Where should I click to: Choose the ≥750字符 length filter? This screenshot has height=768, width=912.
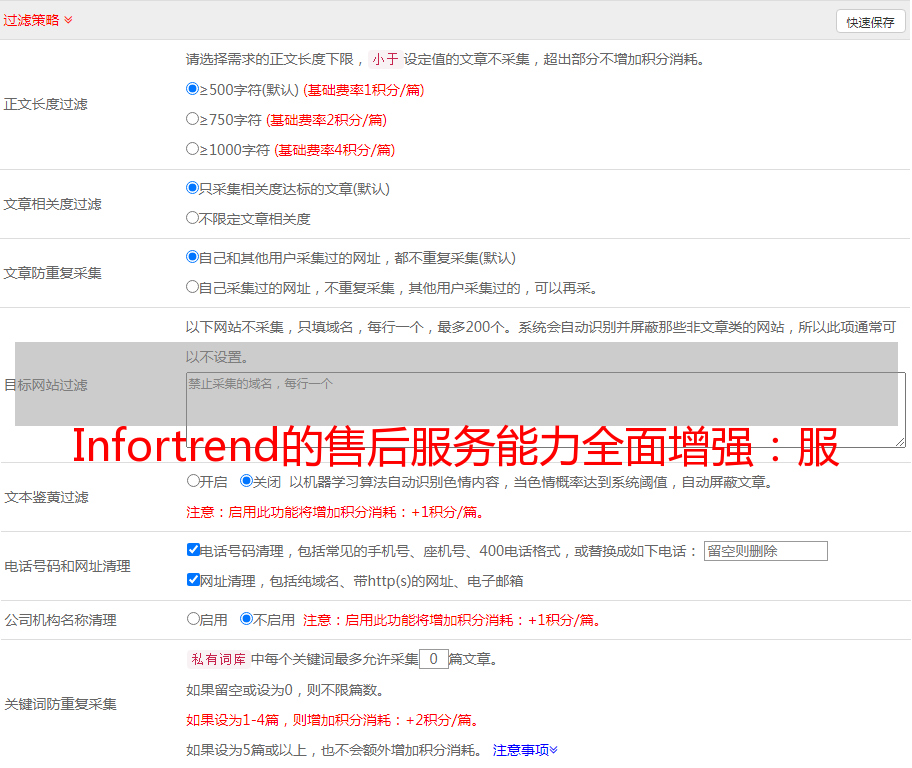pyautogui.click(x=192, y=119)
